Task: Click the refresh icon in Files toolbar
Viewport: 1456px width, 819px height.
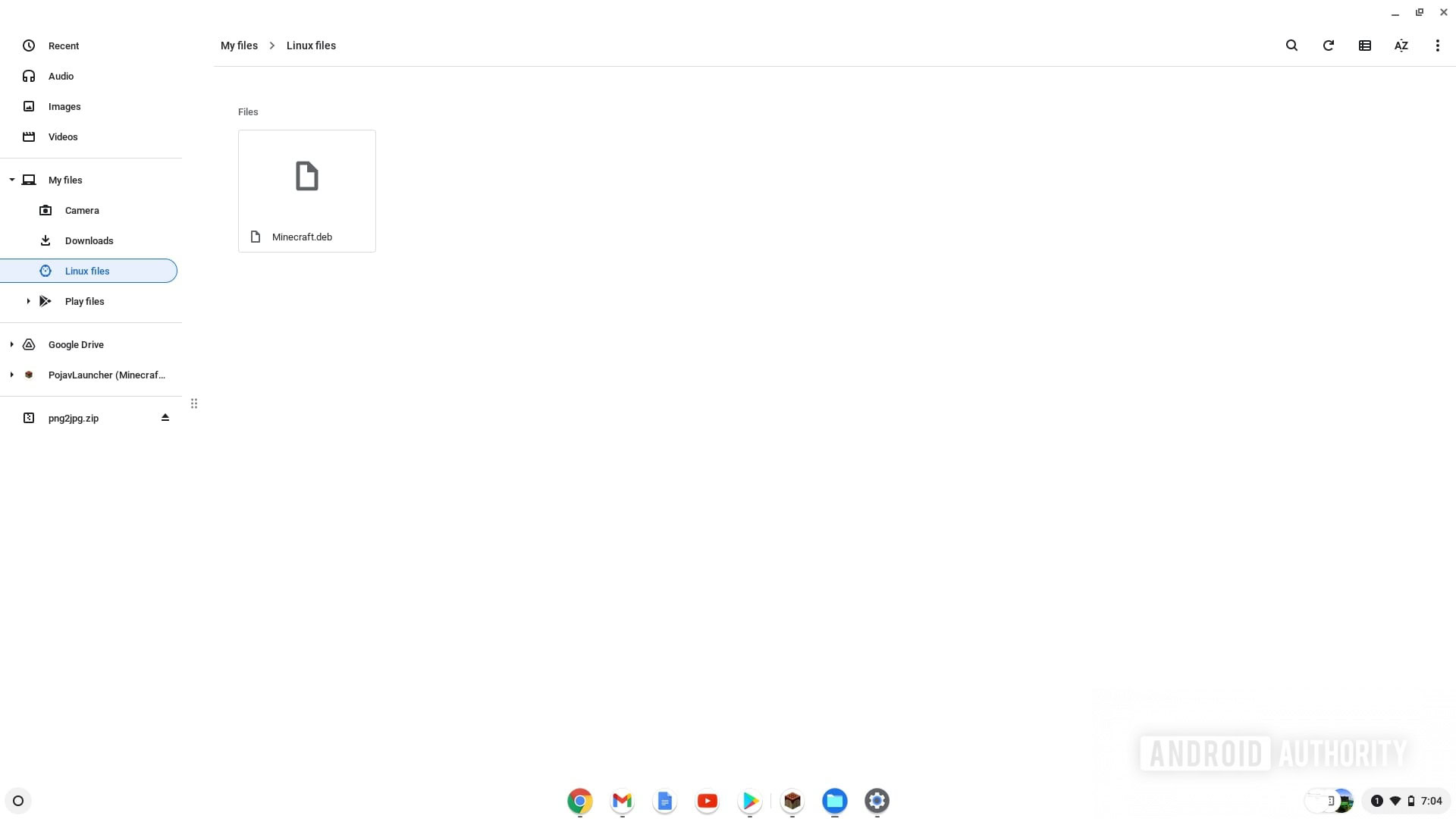Action: [x=1328, y=45]
